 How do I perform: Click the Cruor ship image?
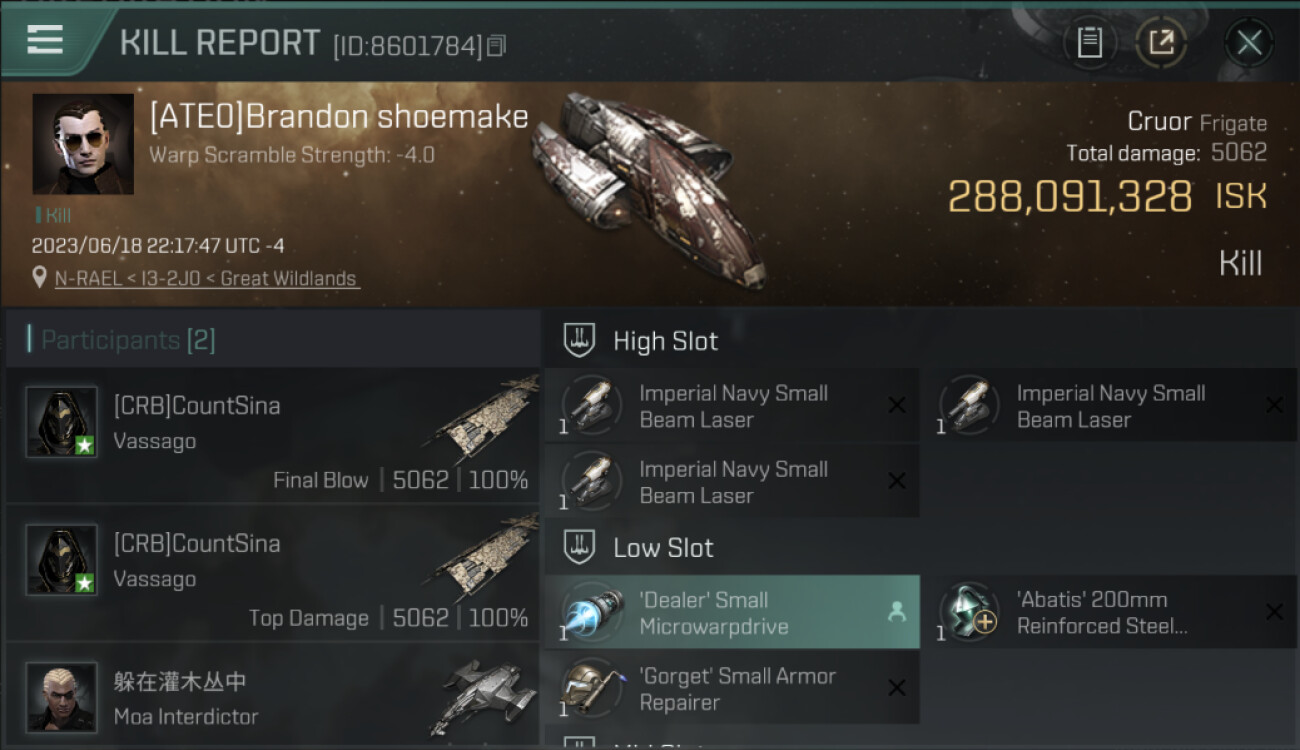pos(652,188)
